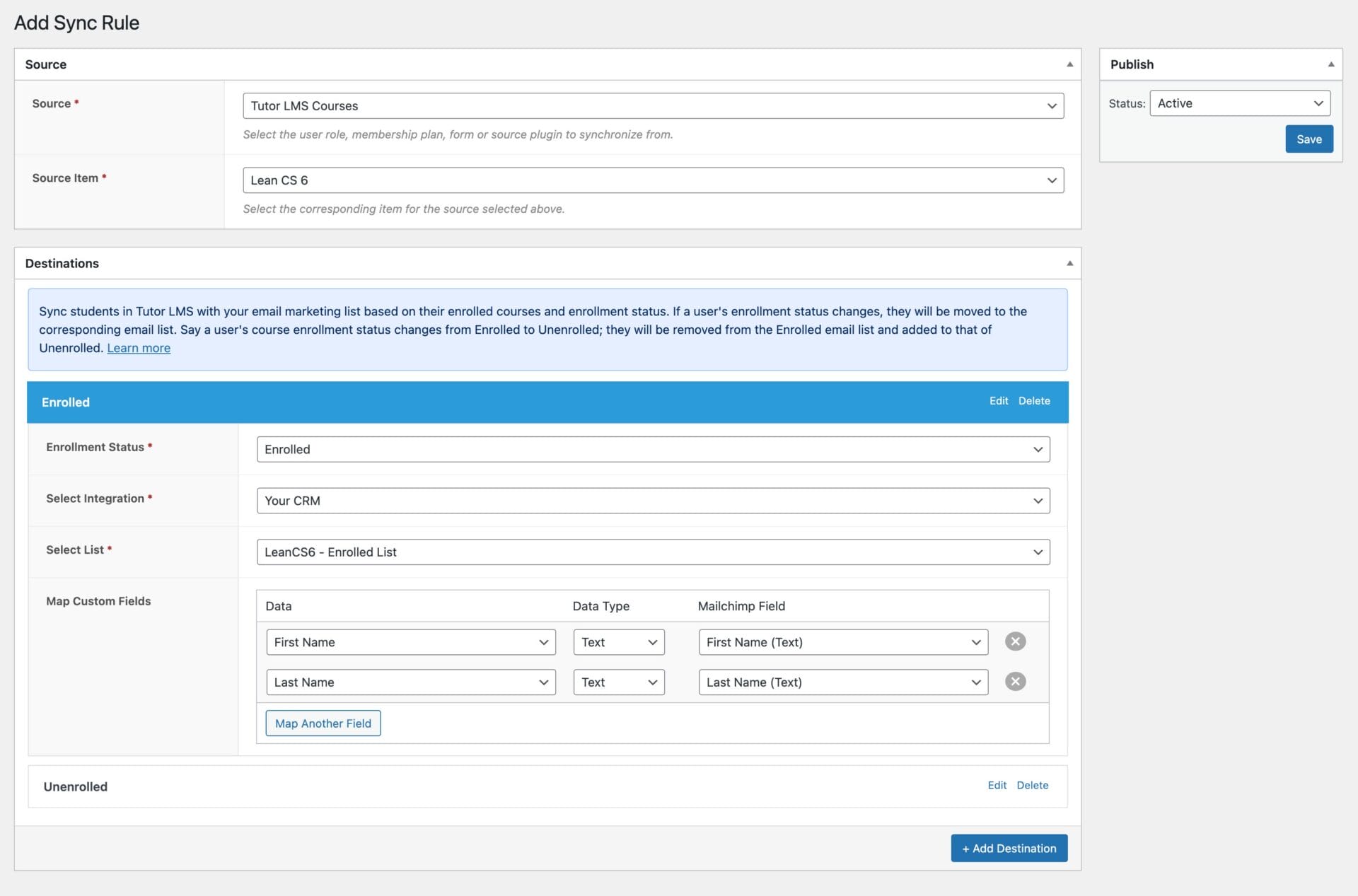Open the Select Integration dropdown menu
1358x896 pixels.
[x=653, y=500]
